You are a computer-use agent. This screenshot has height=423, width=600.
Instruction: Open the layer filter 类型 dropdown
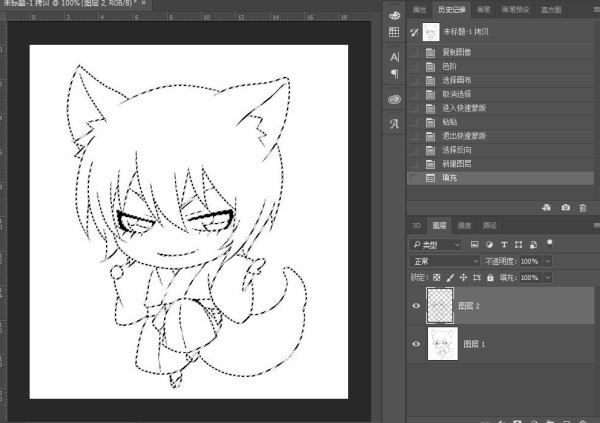(435, 243)
